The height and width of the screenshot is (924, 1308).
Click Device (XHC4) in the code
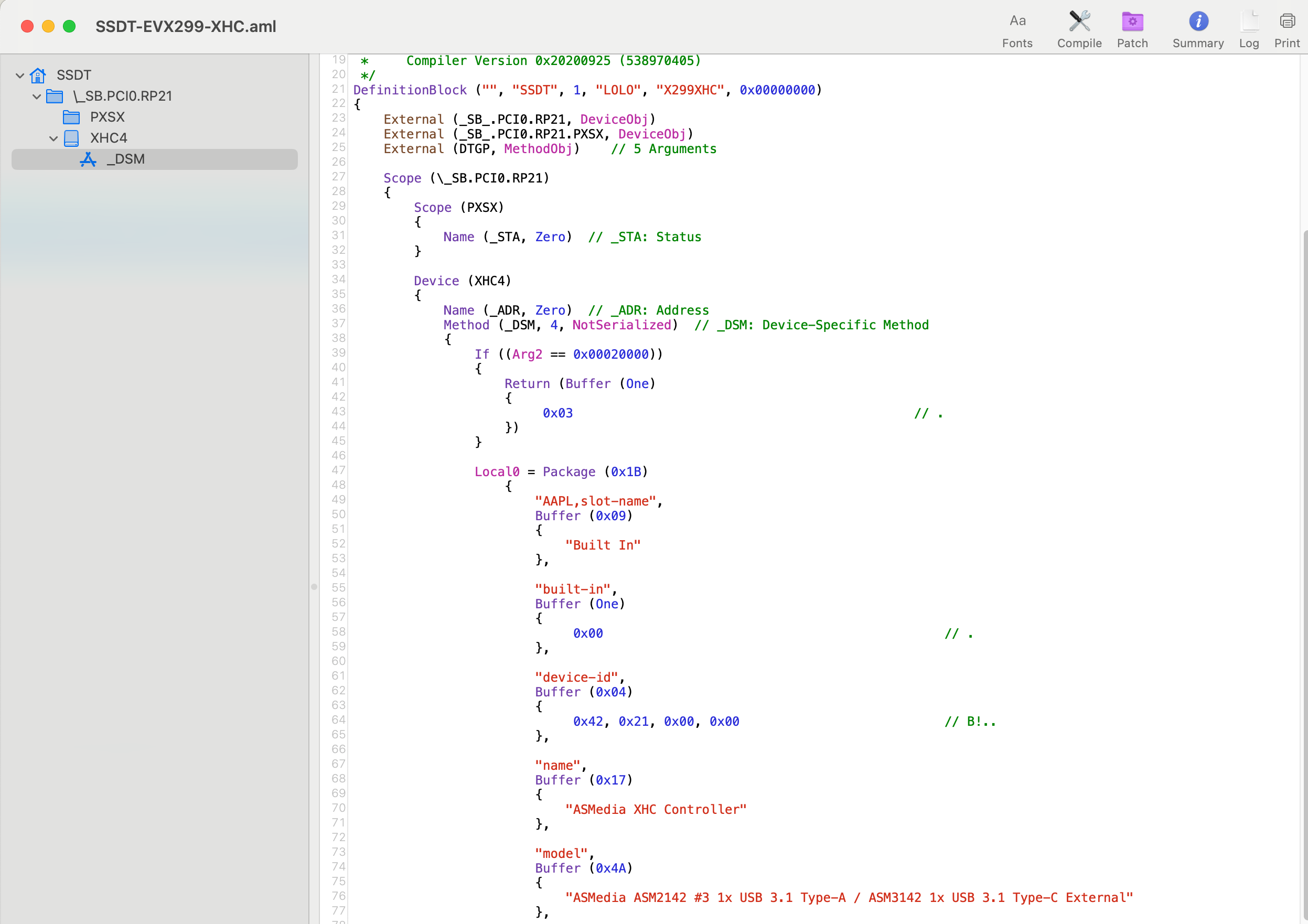[x=462, y=281]
